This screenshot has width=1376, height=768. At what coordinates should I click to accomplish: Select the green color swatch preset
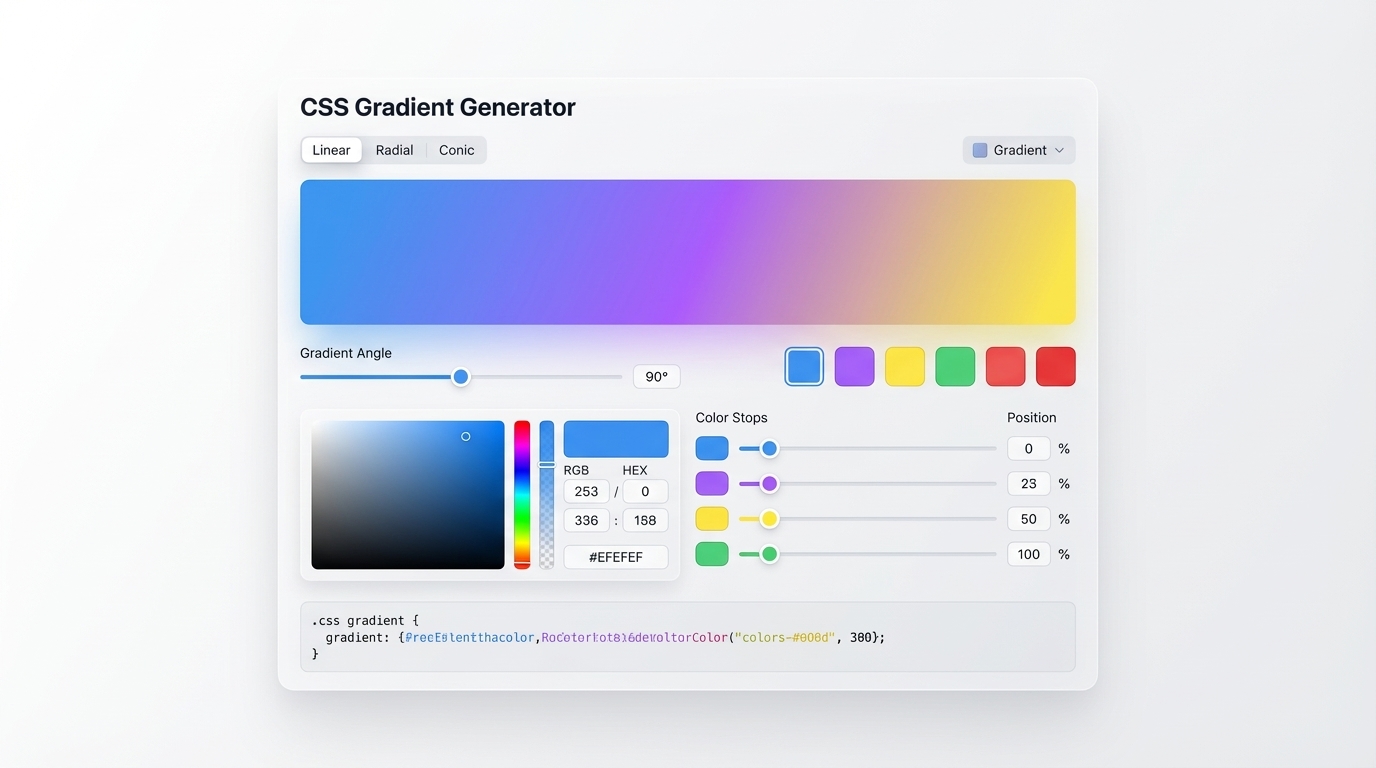point(955,366)
